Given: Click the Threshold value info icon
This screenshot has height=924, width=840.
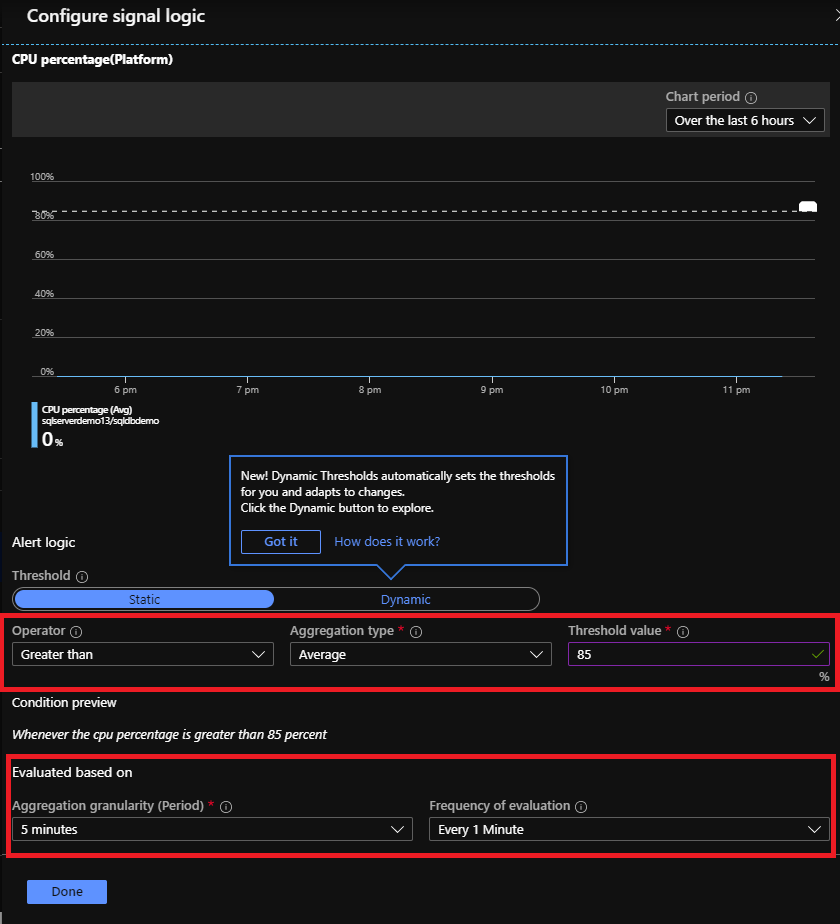Looking at the screenshot, I should point(683,631).
